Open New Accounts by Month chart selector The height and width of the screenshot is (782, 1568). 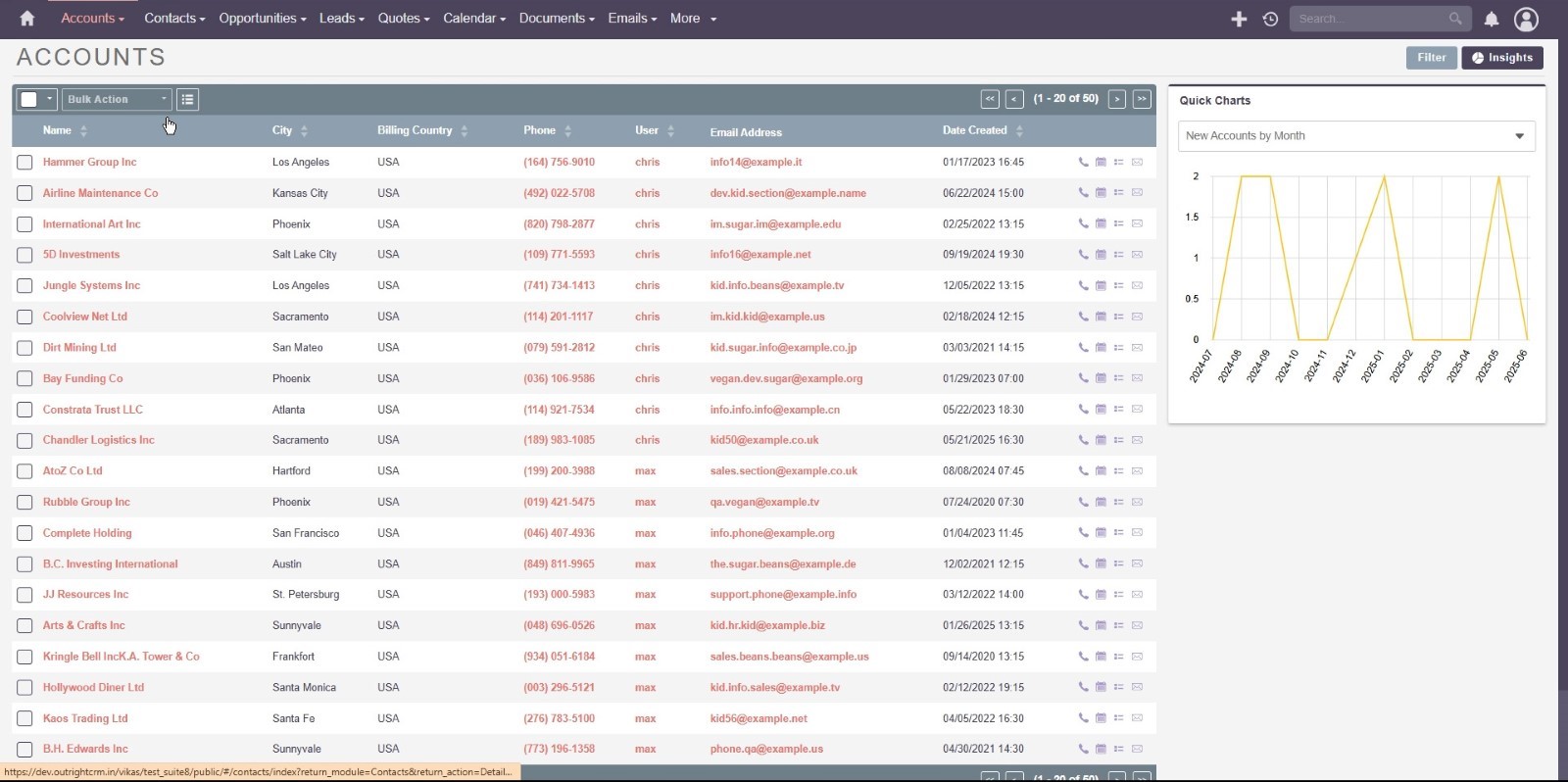coord(1356,136)
